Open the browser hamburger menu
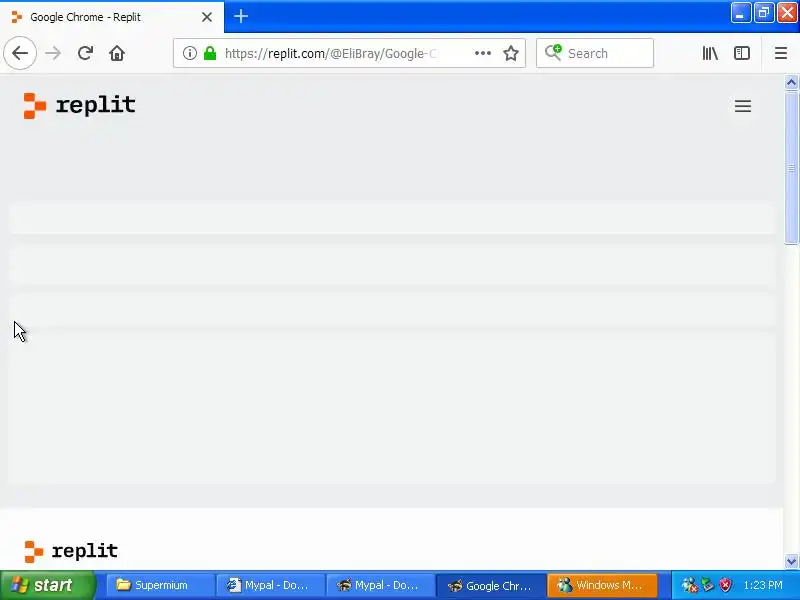The image size is (800, 600). tap(781, 53)
